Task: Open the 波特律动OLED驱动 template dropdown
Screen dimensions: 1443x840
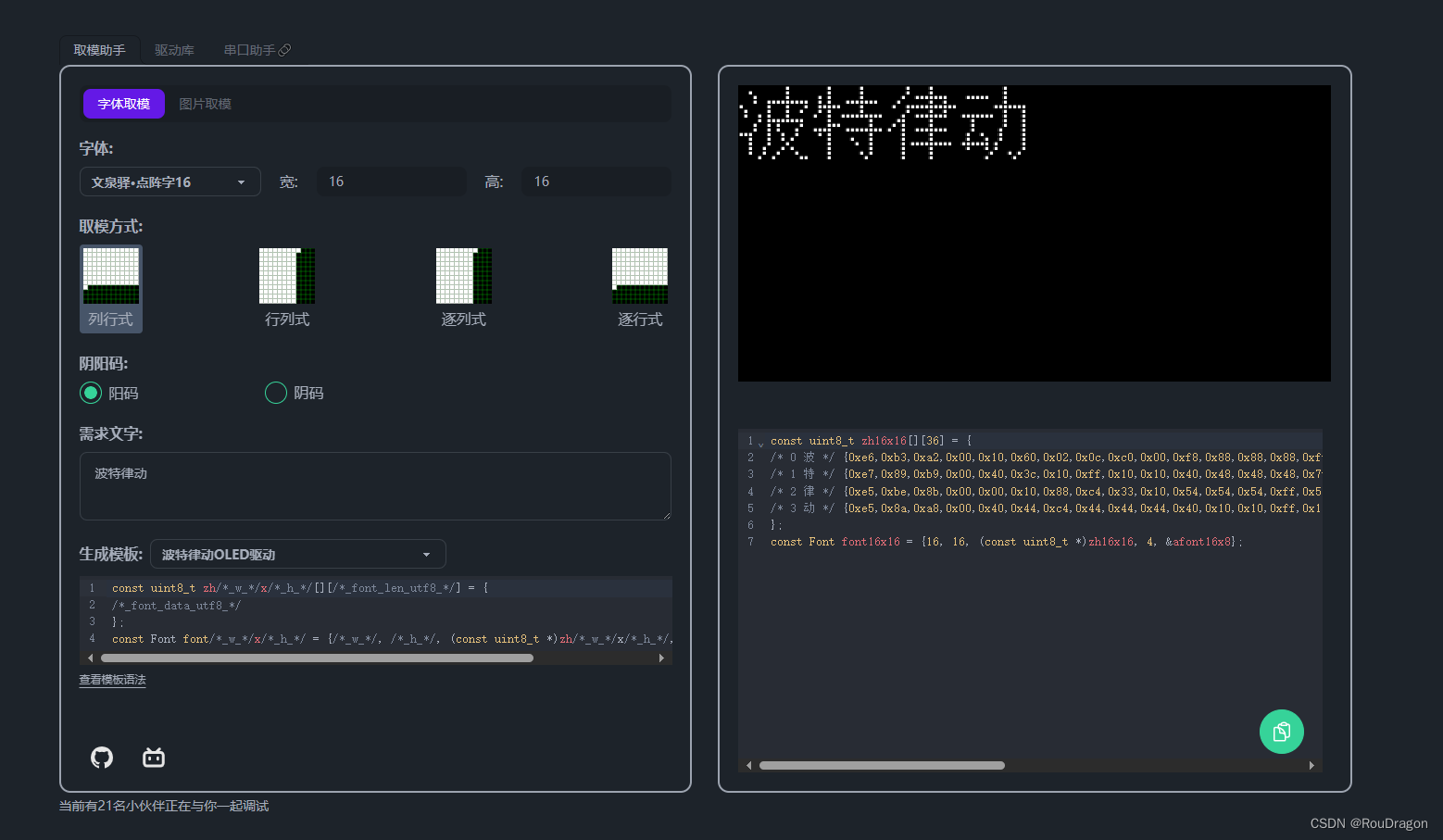Action: coord(298,554)
